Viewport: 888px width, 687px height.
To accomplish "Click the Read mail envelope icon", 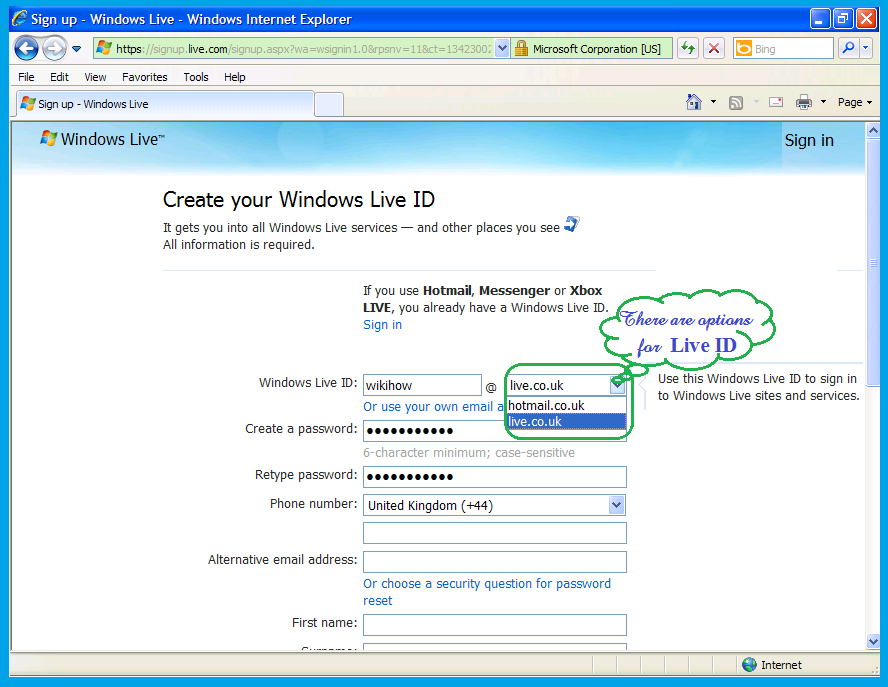I will click(775, 102).
